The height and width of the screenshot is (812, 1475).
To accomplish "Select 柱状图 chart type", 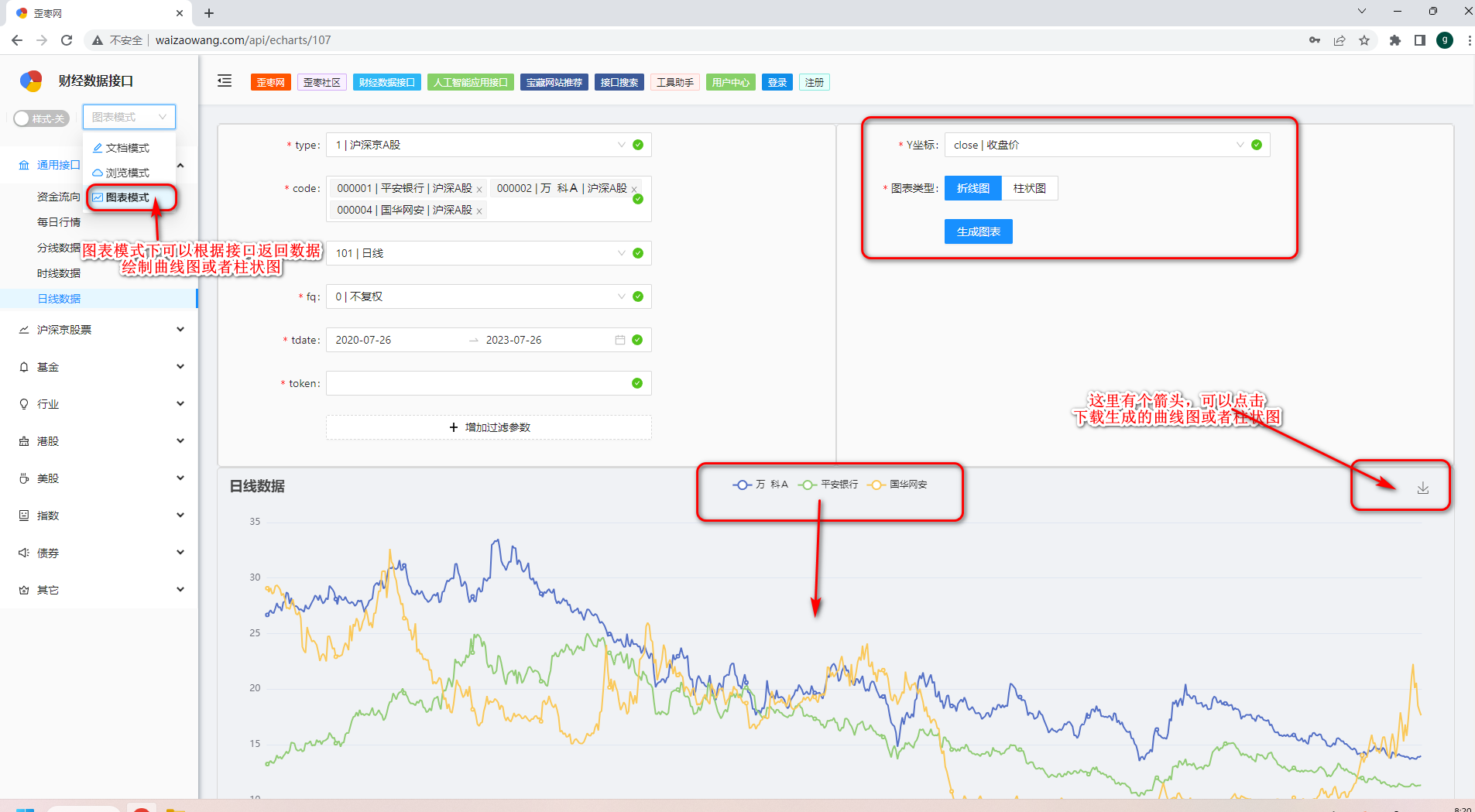I will coord(1029,188).
